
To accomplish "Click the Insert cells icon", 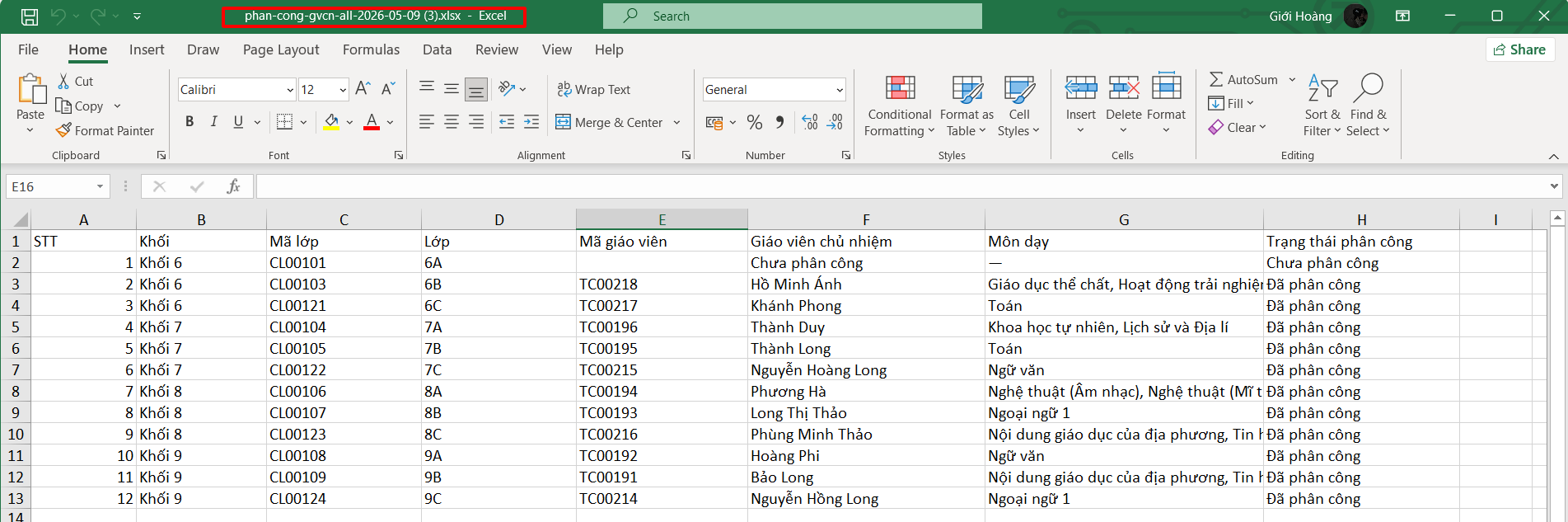I will tap(1080, 87).
